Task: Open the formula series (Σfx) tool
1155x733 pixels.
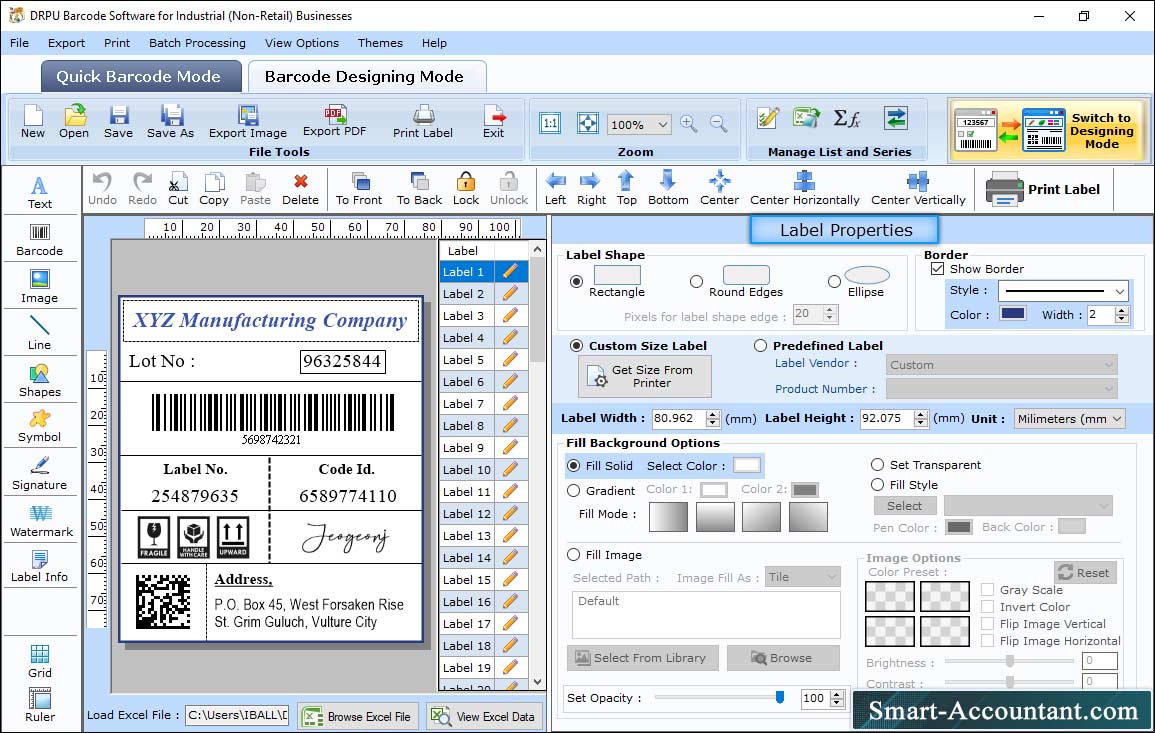Action: click(x=846, y=118)
